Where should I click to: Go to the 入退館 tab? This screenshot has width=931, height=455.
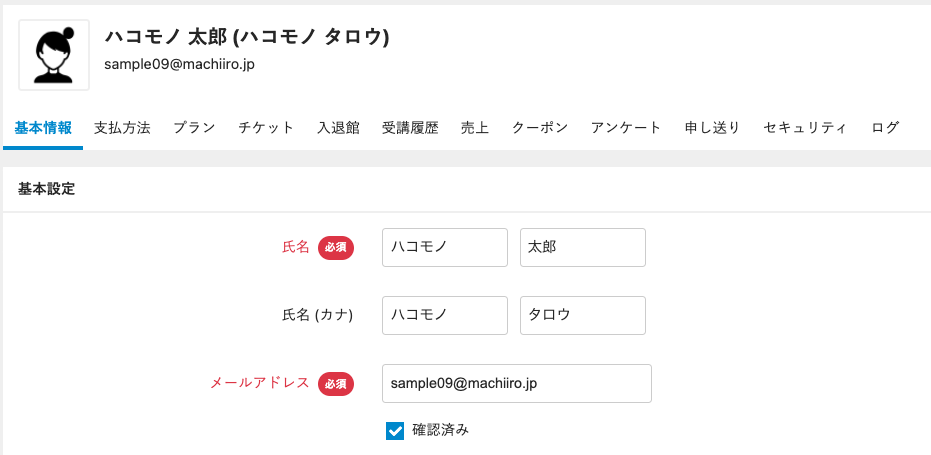tap(338, 128)
